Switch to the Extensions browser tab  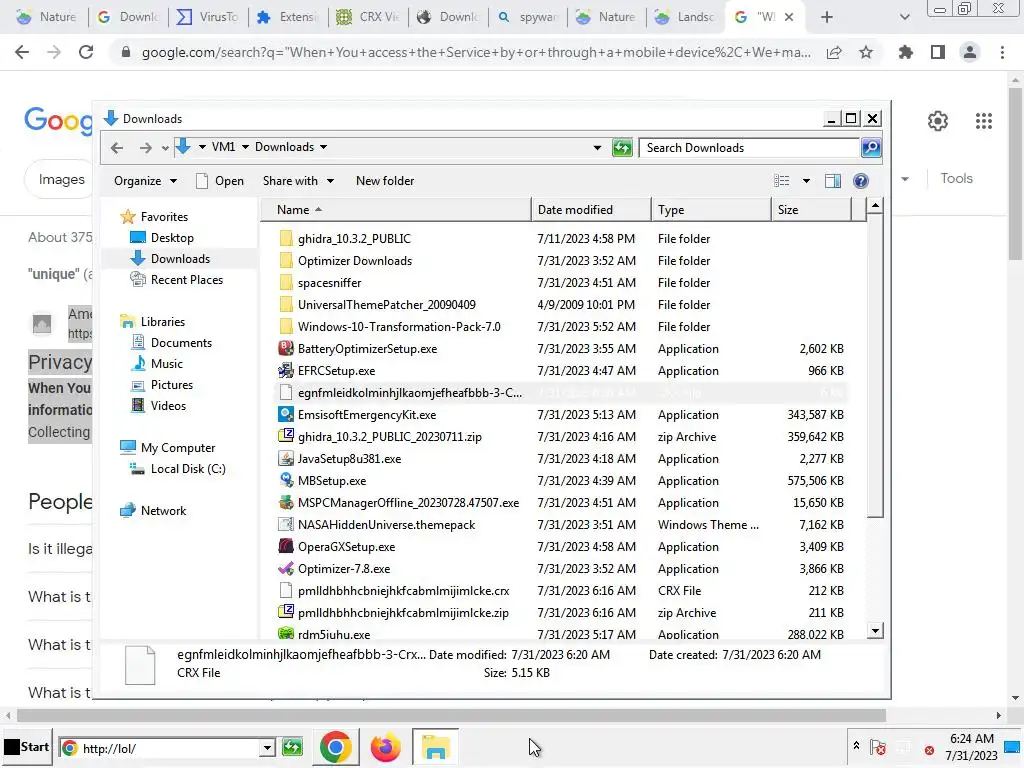coord(288,17)
